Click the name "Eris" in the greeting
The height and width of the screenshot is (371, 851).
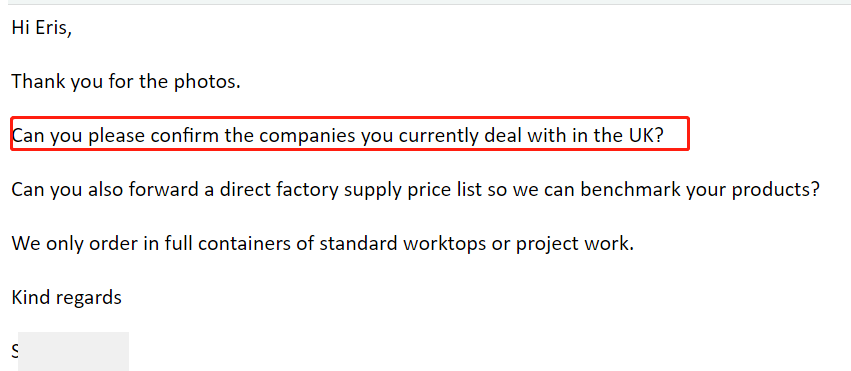(x=54, y=28)
